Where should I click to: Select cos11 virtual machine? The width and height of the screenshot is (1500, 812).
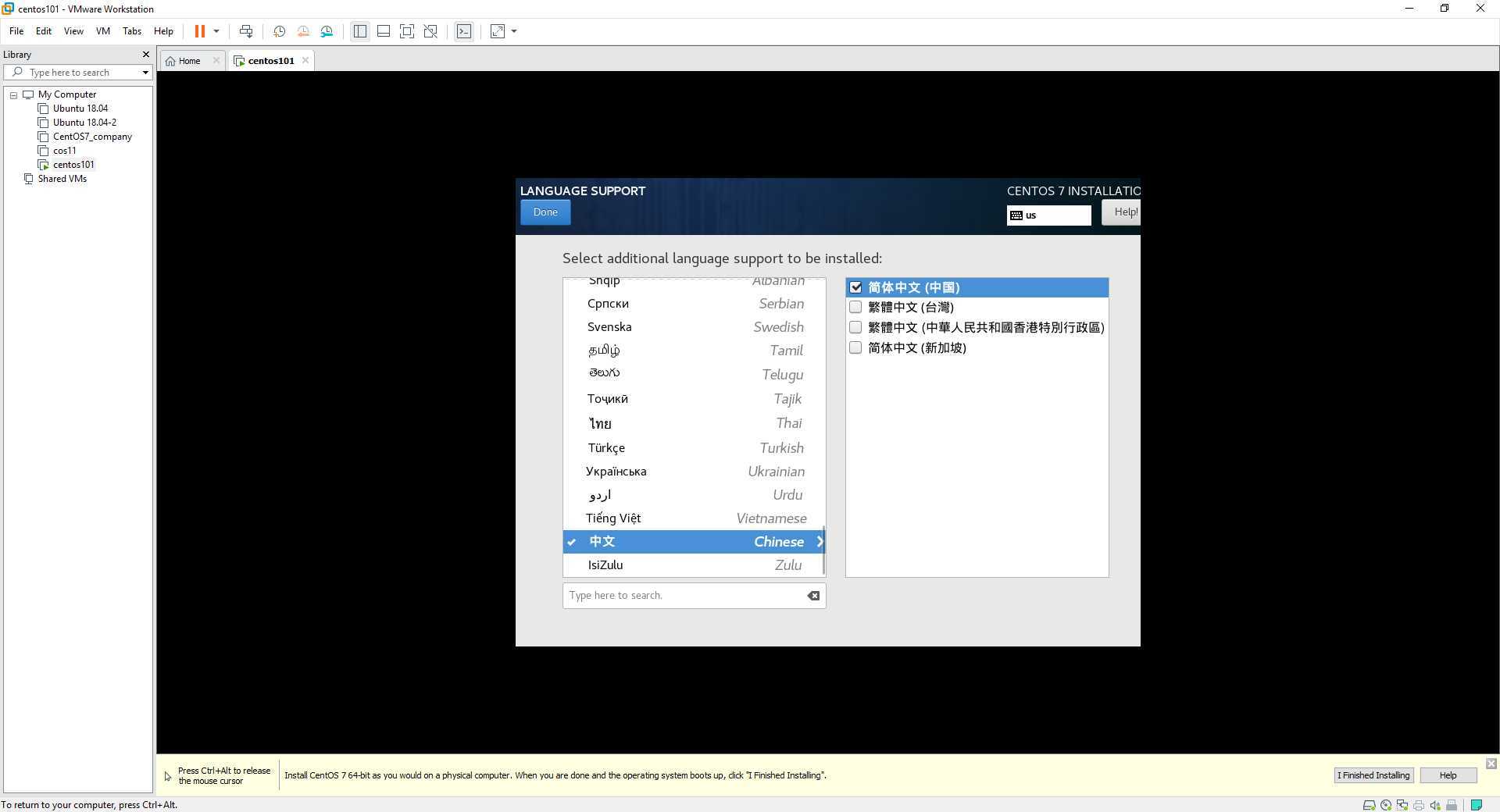(64, 151)
